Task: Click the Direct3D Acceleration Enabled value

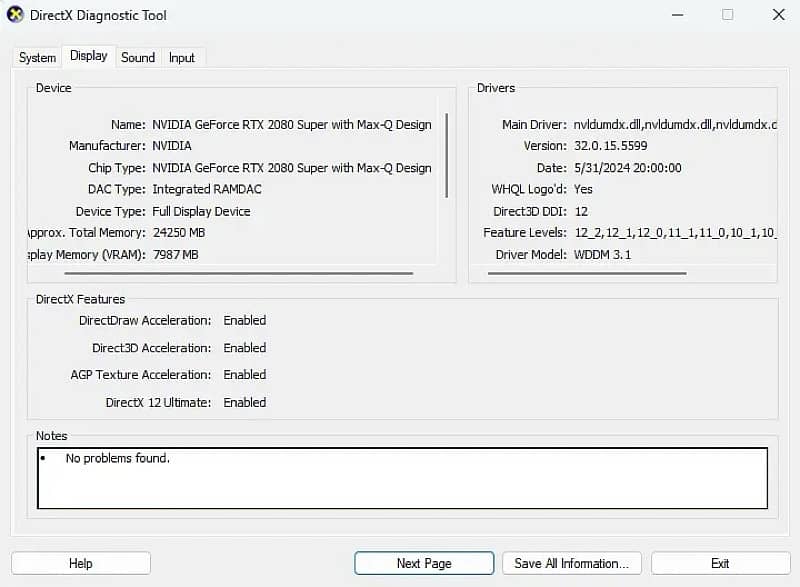Action: click(x=245, y=348)
